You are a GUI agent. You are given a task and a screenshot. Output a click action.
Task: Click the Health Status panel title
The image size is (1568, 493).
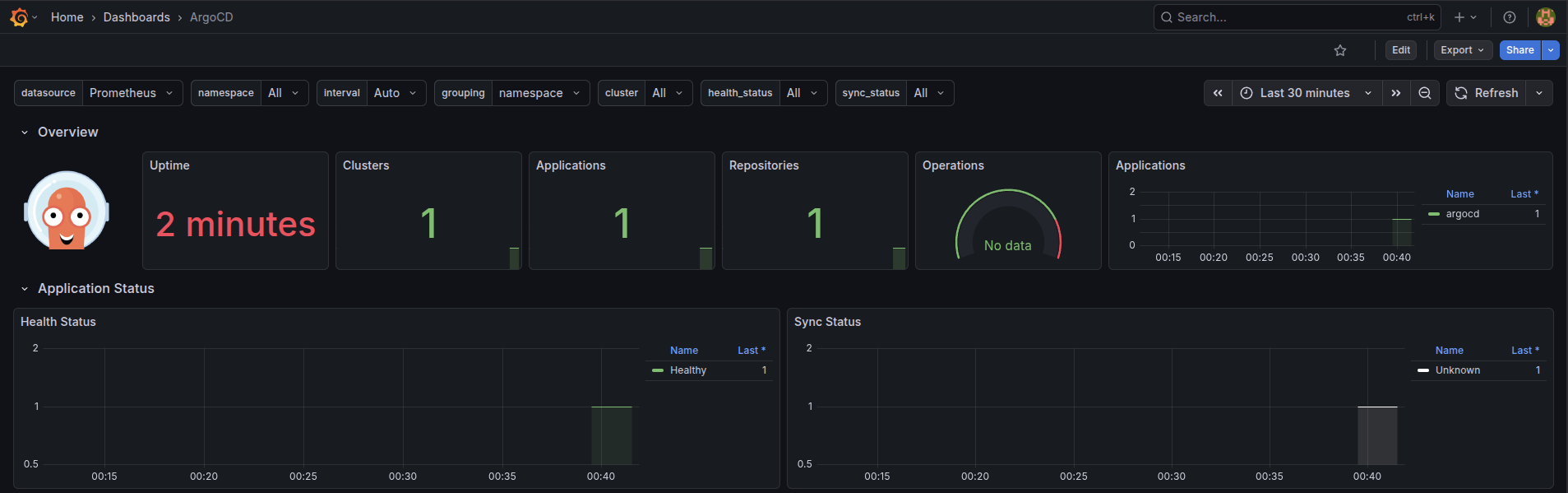tap(58, 322)
